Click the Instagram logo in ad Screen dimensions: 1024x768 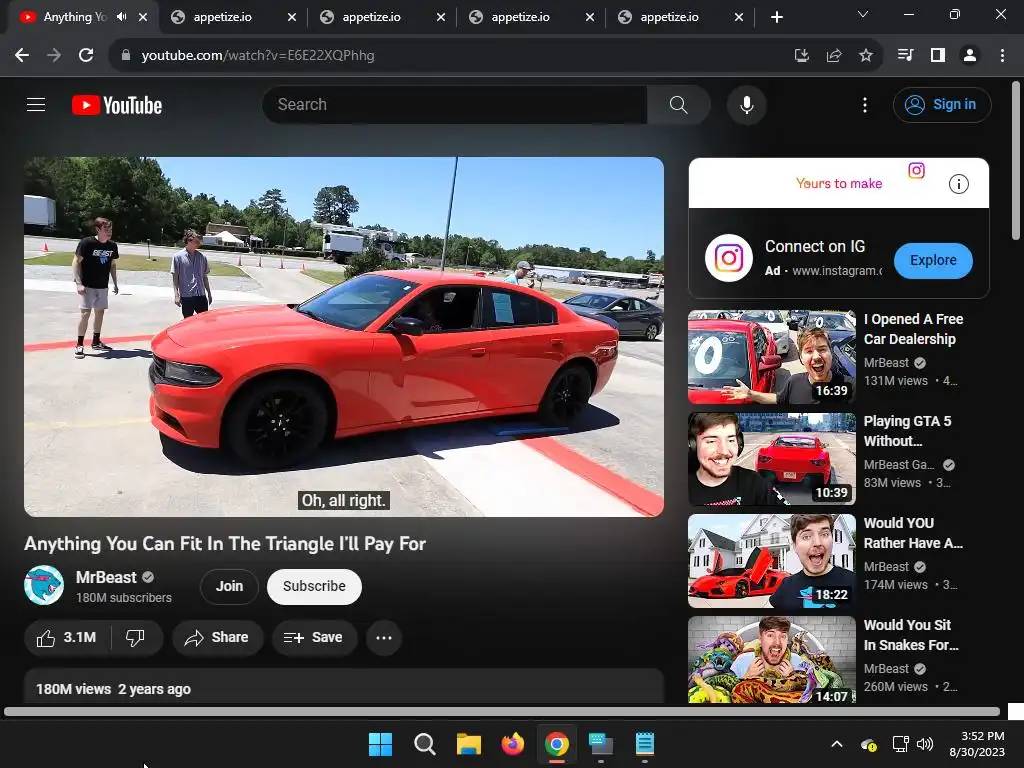(729, 258)
